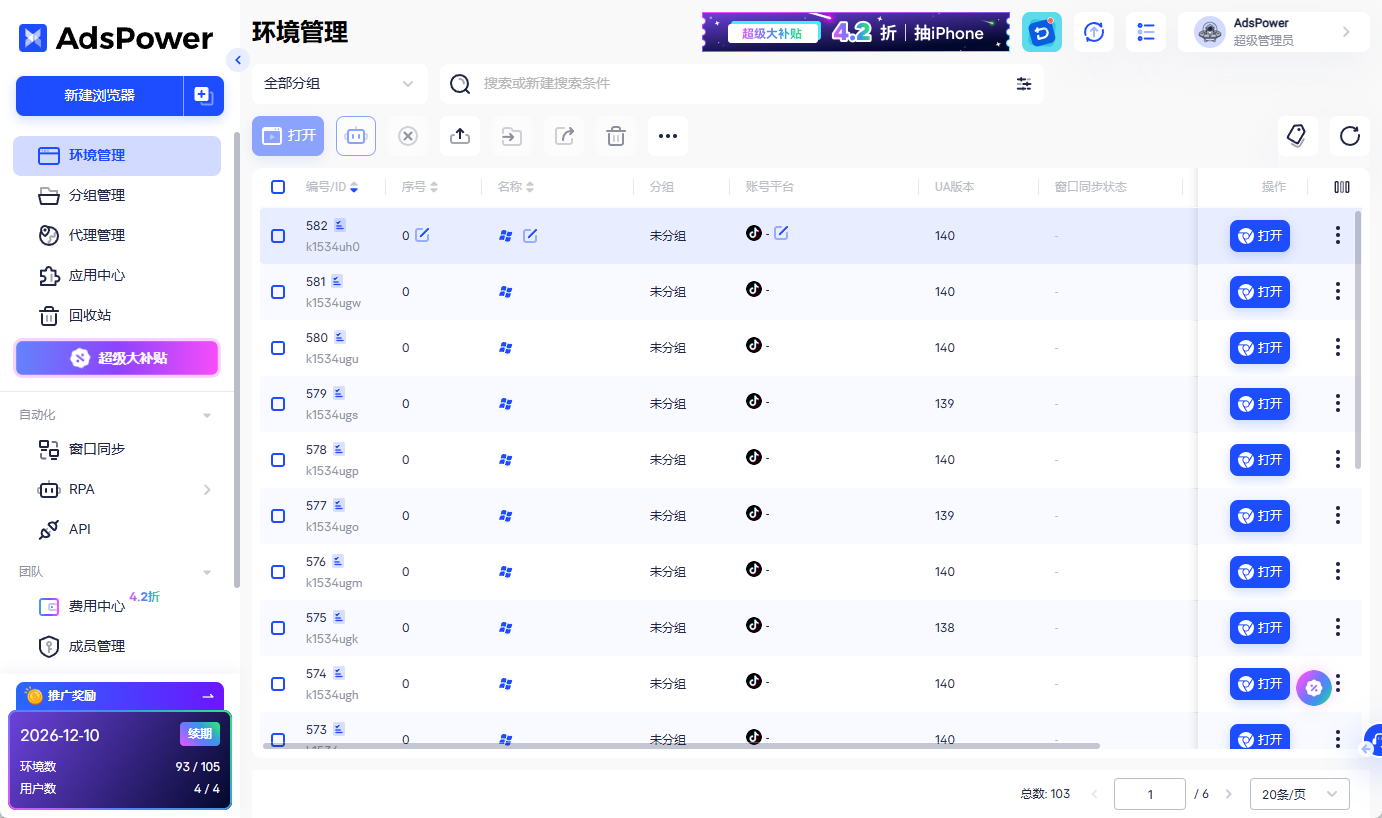Open 代理管理 in the sidebar

coord(97,236)
